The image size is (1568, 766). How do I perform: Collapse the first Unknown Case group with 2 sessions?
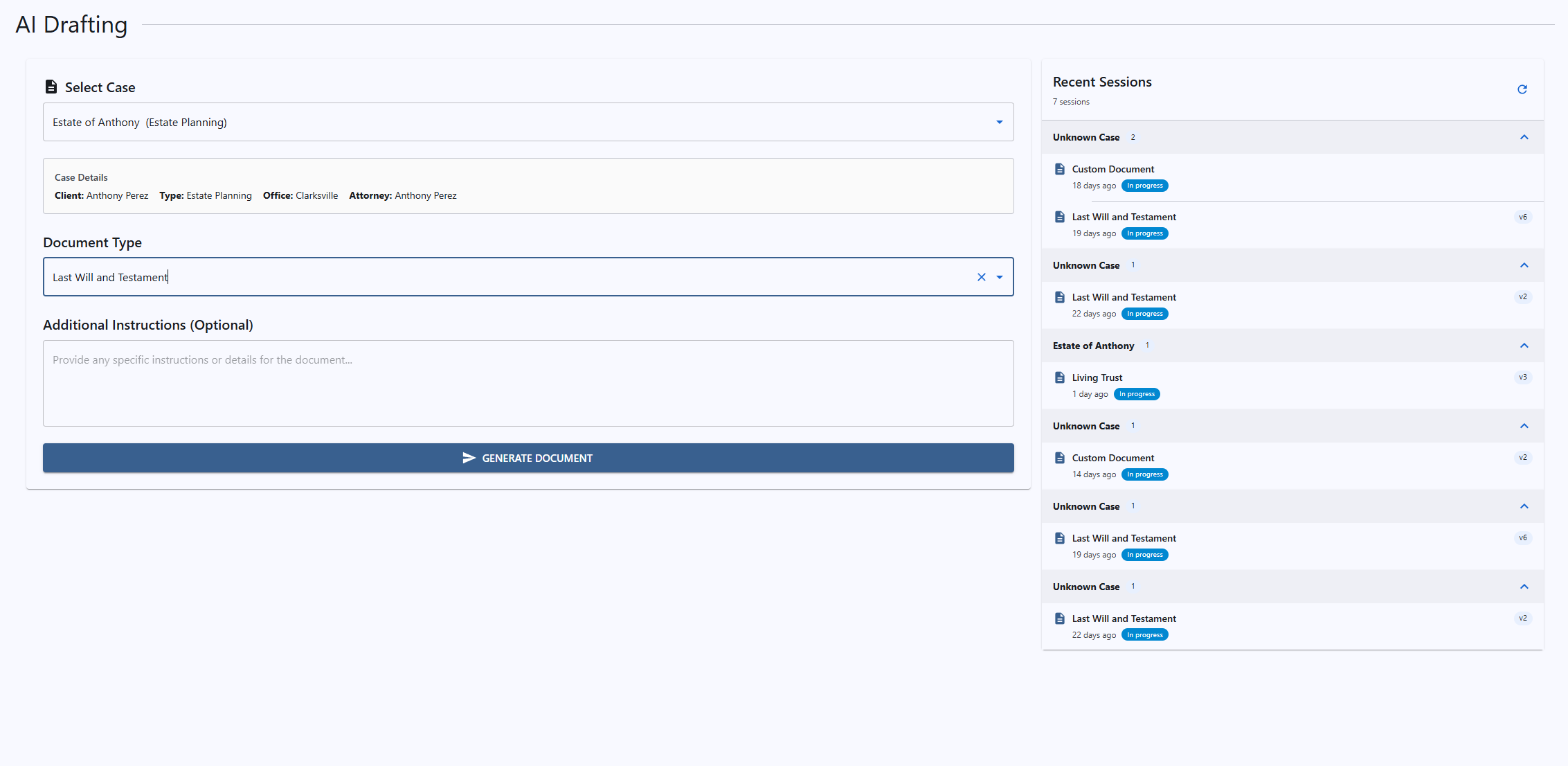pyautogui.click(x=1524, y=137)
